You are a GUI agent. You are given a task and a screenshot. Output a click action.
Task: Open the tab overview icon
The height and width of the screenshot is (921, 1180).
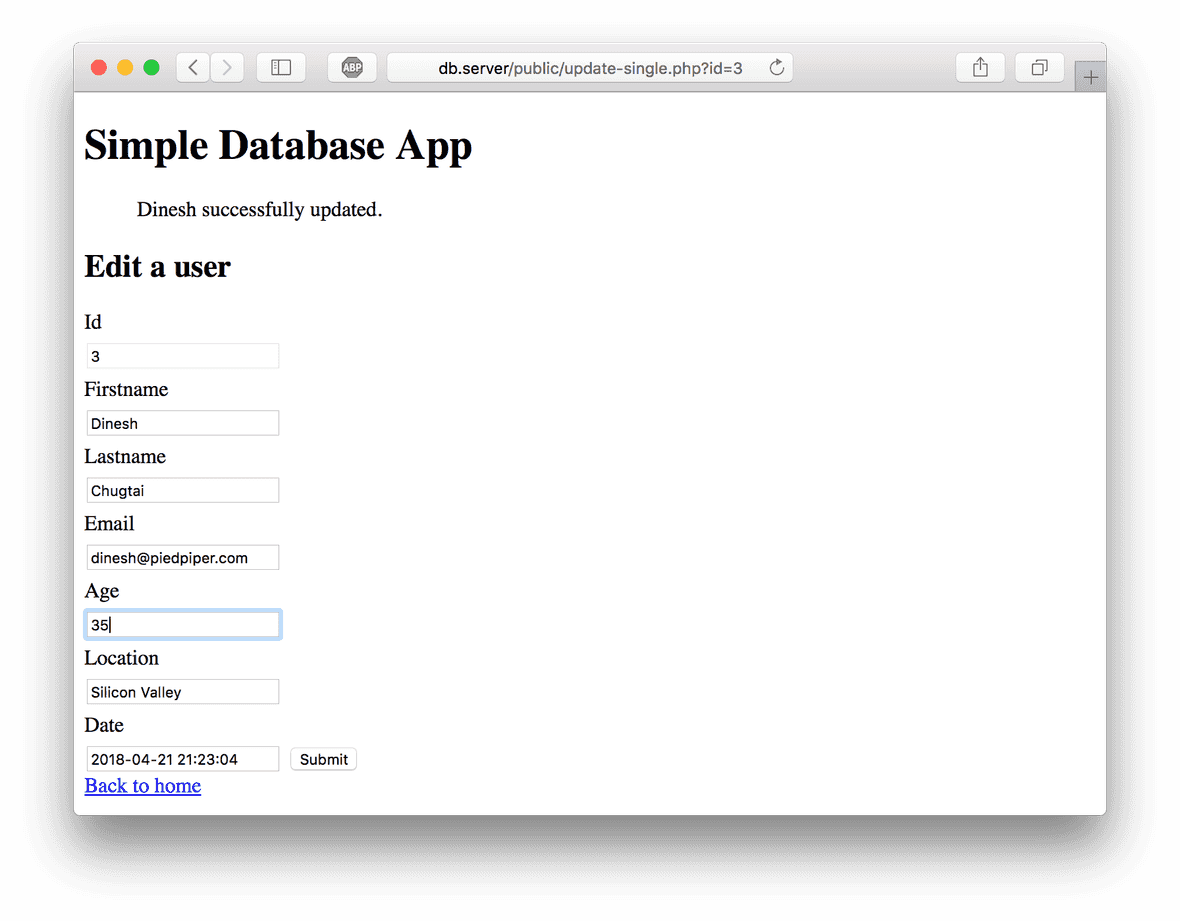[1039, 67]
